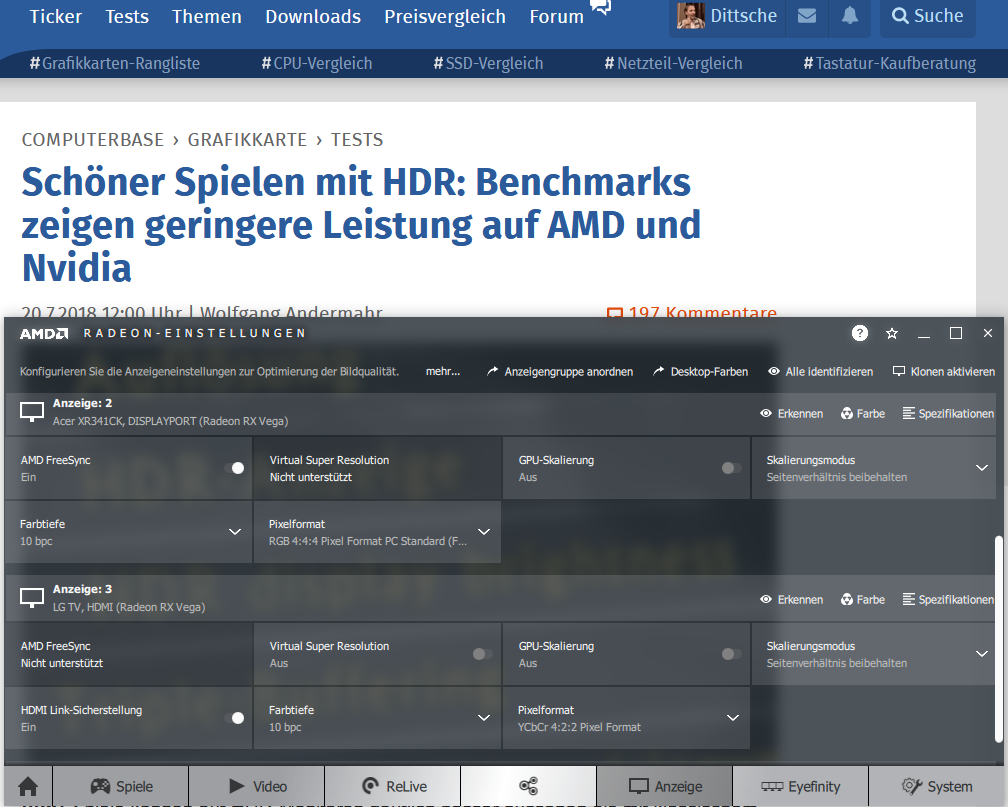
Task: Click the Anzeige 2 monitor icon
Action: [32, 412]
